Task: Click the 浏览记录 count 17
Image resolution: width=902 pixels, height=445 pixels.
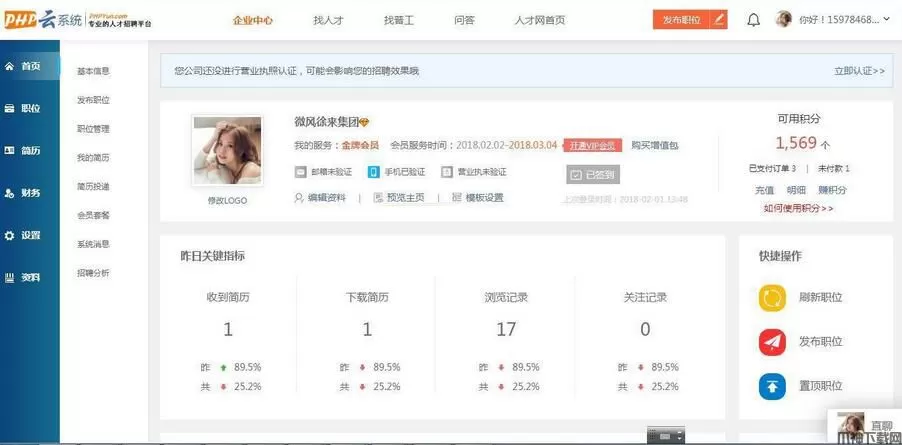Action: click(506, 329)
